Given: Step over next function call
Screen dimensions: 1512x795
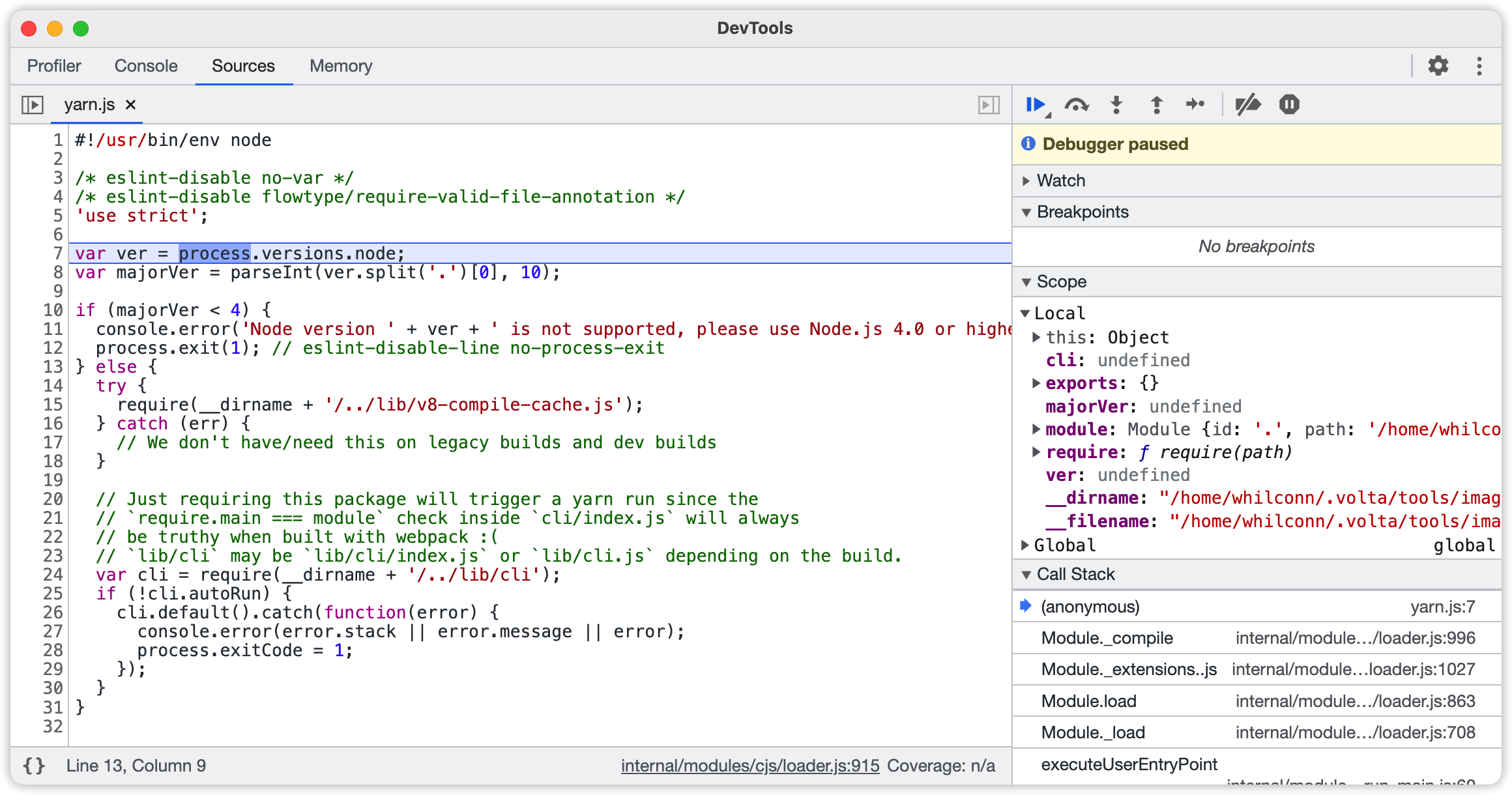Looking at the screenshot, I should [1077, 104].
